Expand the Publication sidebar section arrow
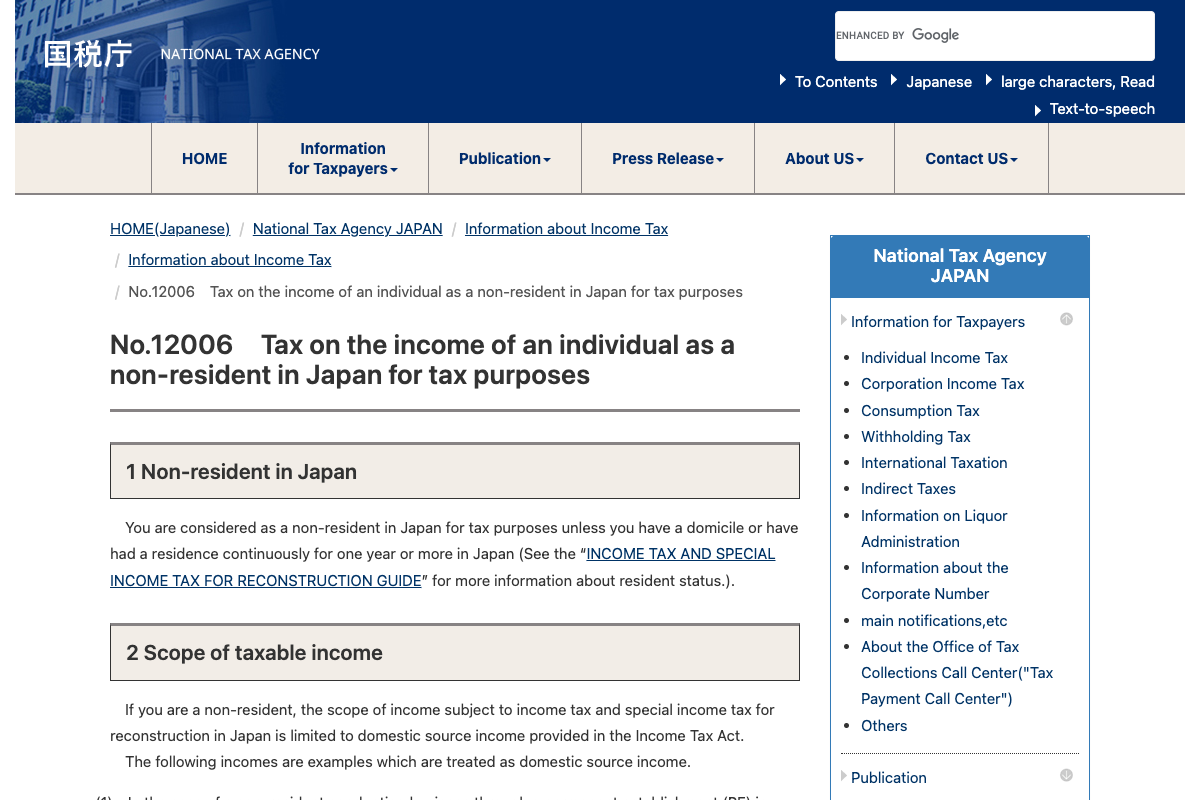Viewport: 1200px width, 800px height. pos(1066,775)
